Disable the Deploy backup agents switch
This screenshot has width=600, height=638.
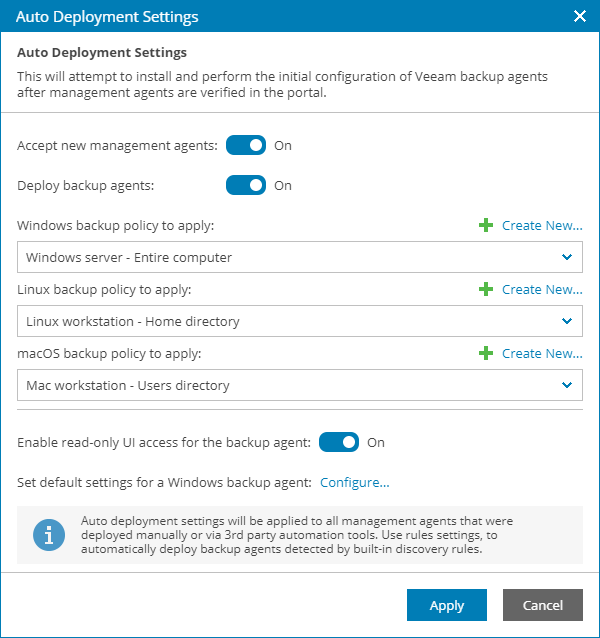tap(246, 185)
